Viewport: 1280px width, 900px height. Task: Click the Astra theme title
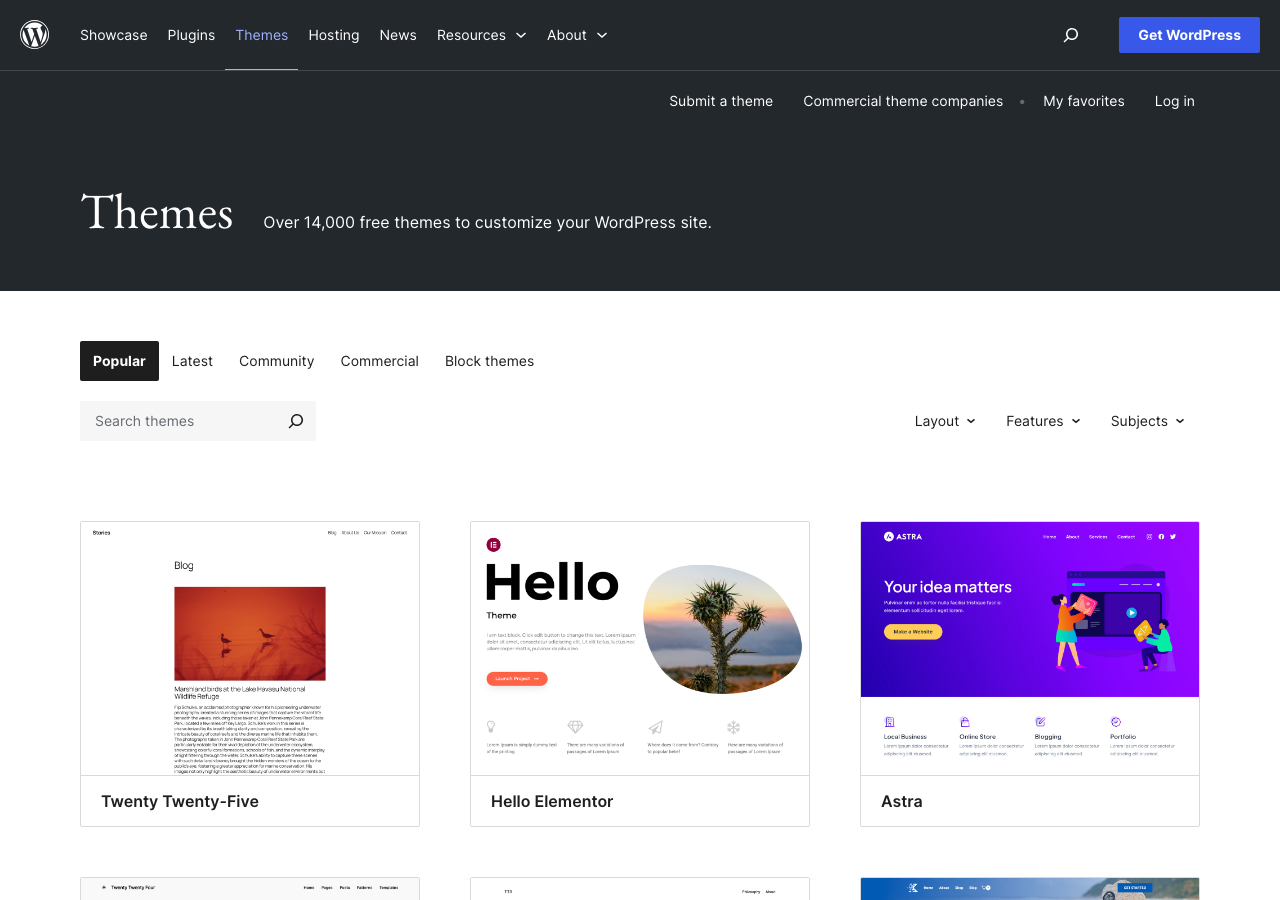[x=902, y=801]
